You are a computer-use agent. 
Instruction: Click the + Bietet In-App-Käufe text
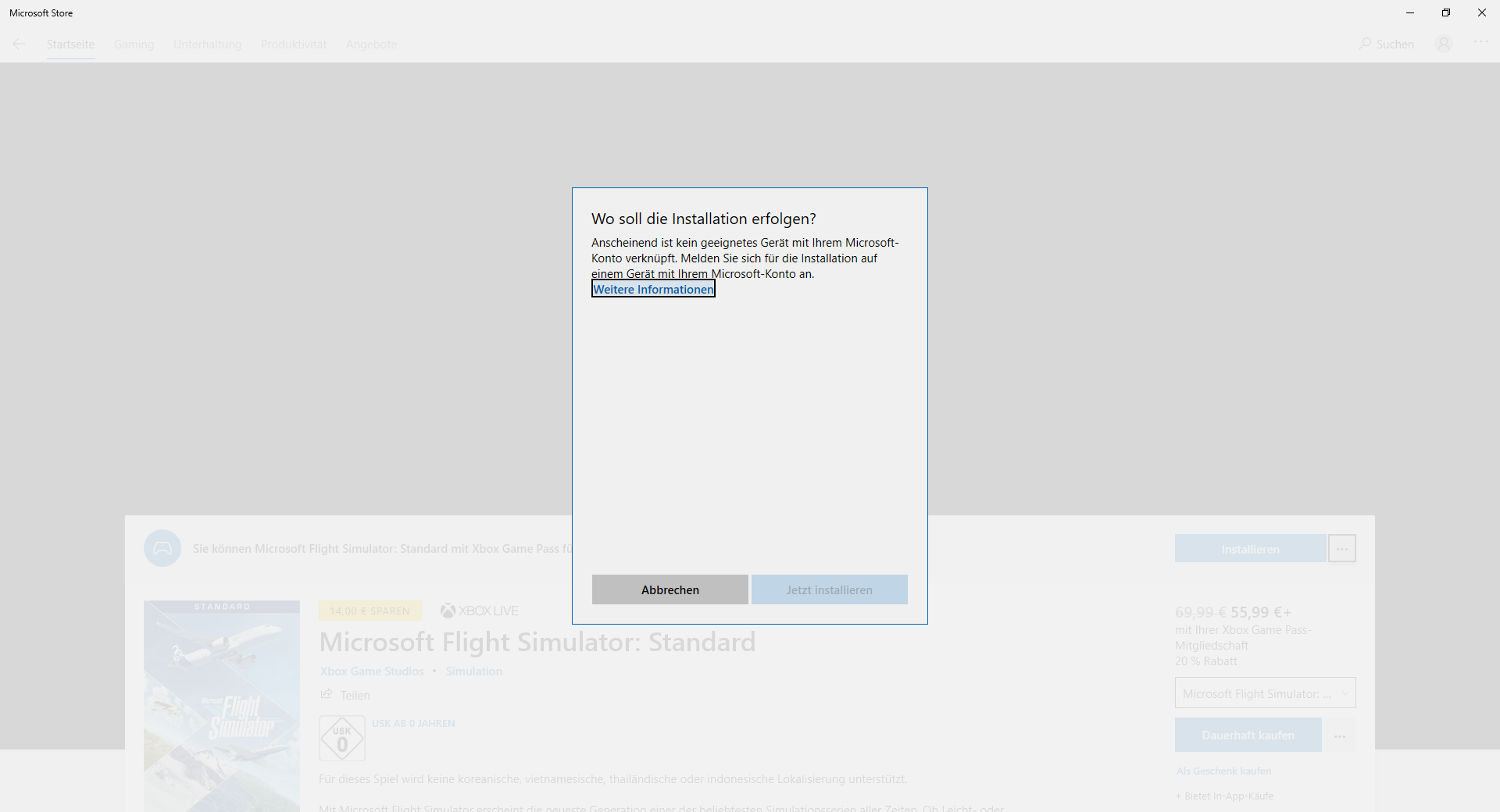(x=1224, y=796)
